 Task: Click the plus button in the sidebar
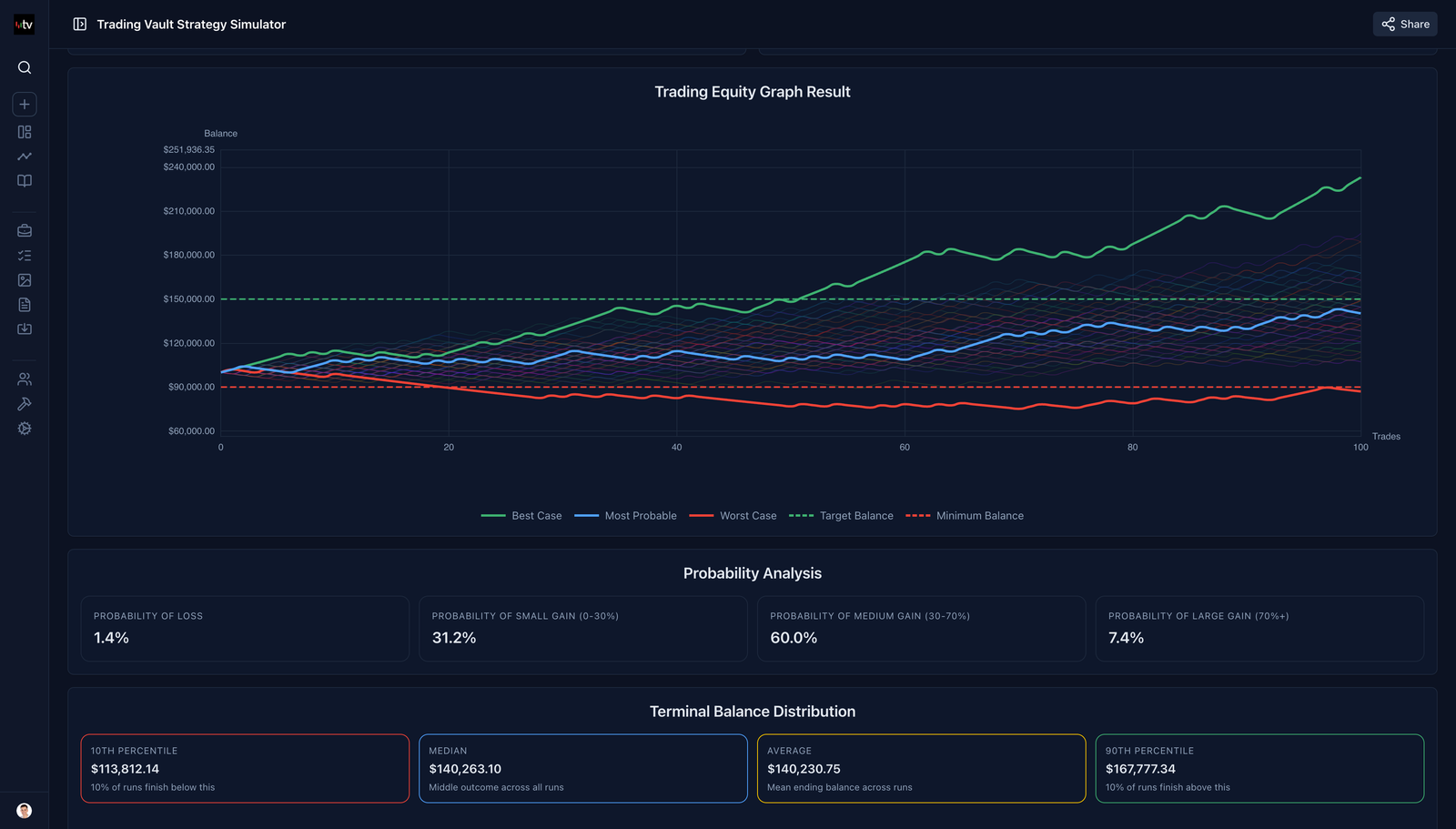point(25,105)
